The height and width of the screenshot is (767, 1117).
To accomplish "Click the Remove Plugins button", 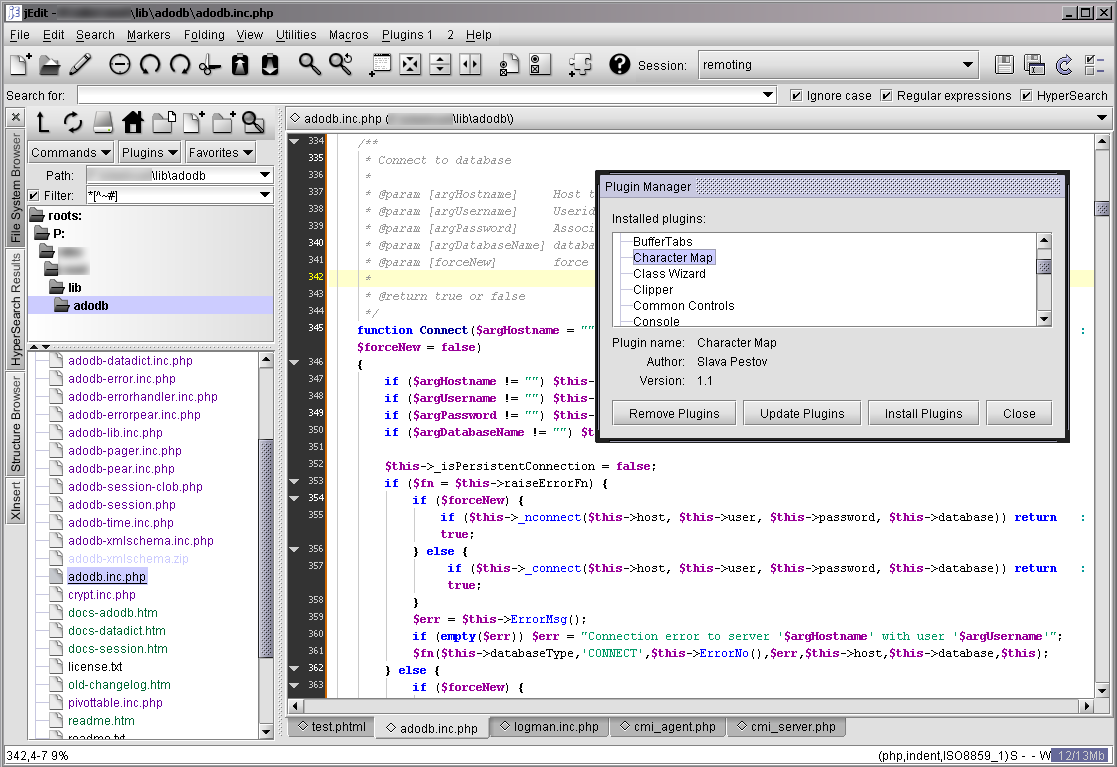I will (x=674, y=414).
